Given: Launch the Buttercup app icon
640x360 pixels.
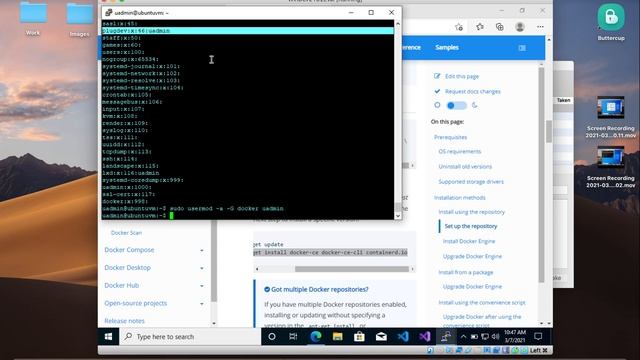Looking at the screenshot, I should tap(611, 18).
